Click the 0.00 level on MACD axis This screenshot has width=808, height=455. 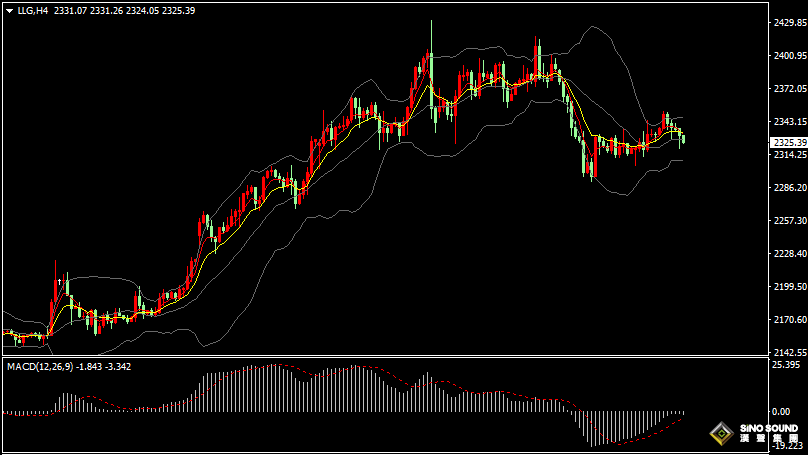(781, 412)
